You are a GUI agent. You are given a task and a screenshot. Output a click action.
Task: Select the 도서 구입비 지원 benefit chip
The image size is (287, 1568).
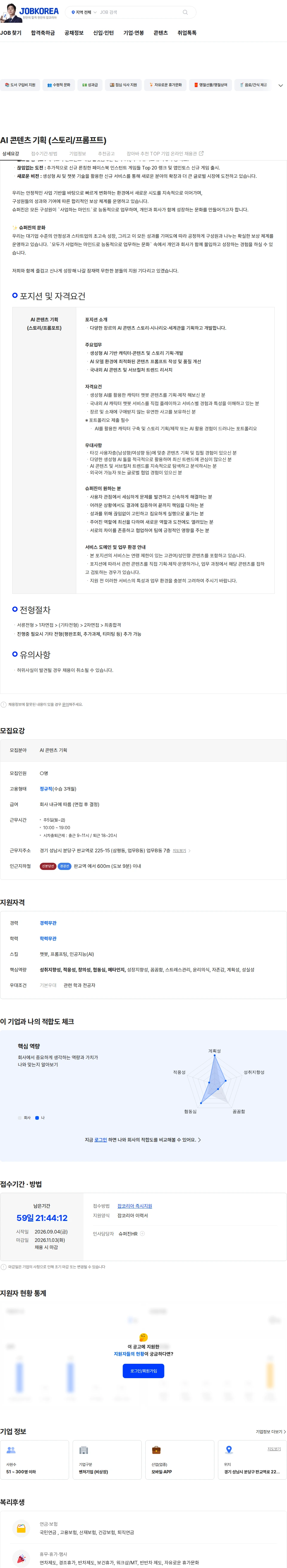[x=20, y=85]
